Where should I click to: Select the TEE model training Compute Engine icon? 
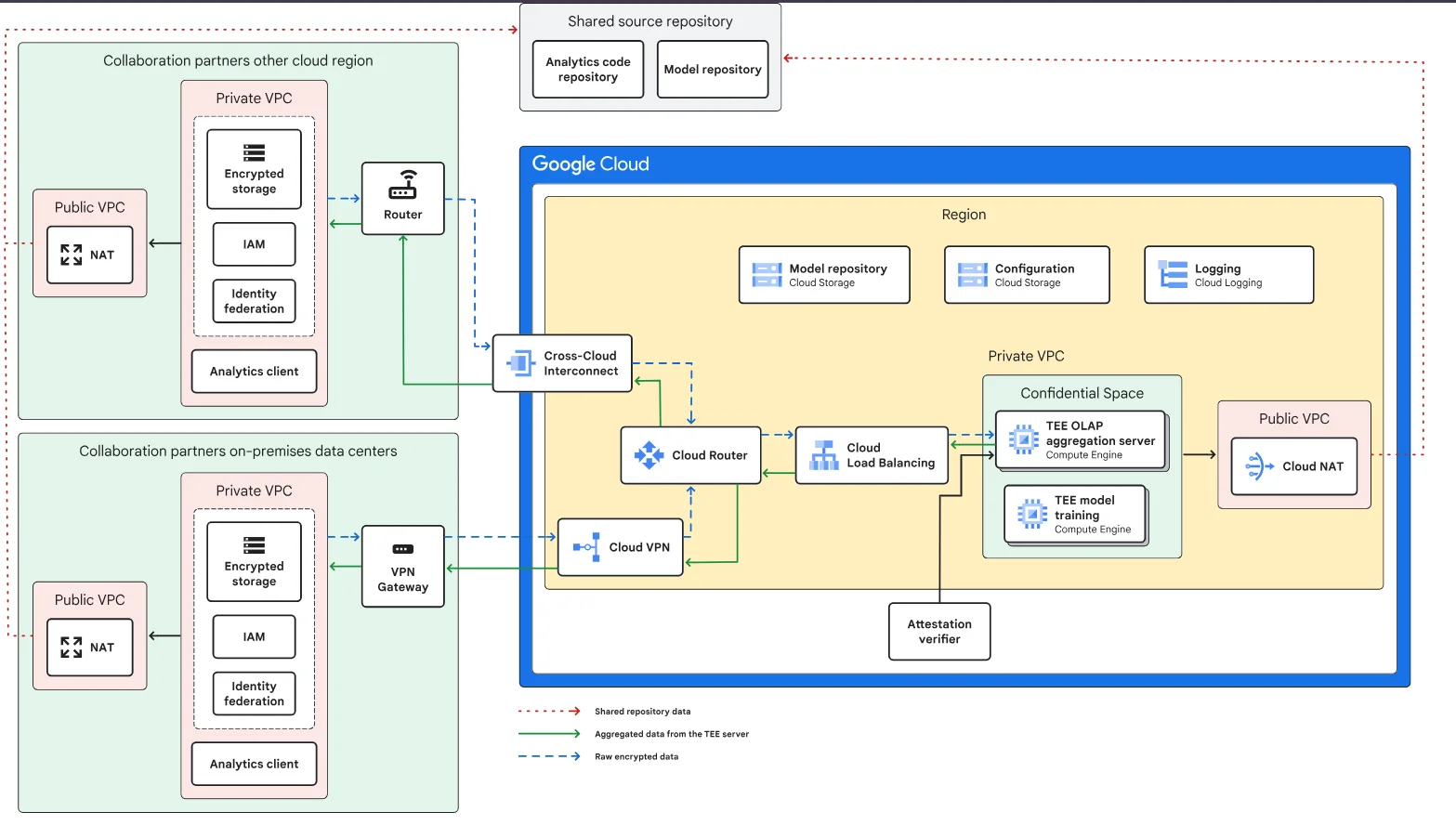(x=1030, y=512)
